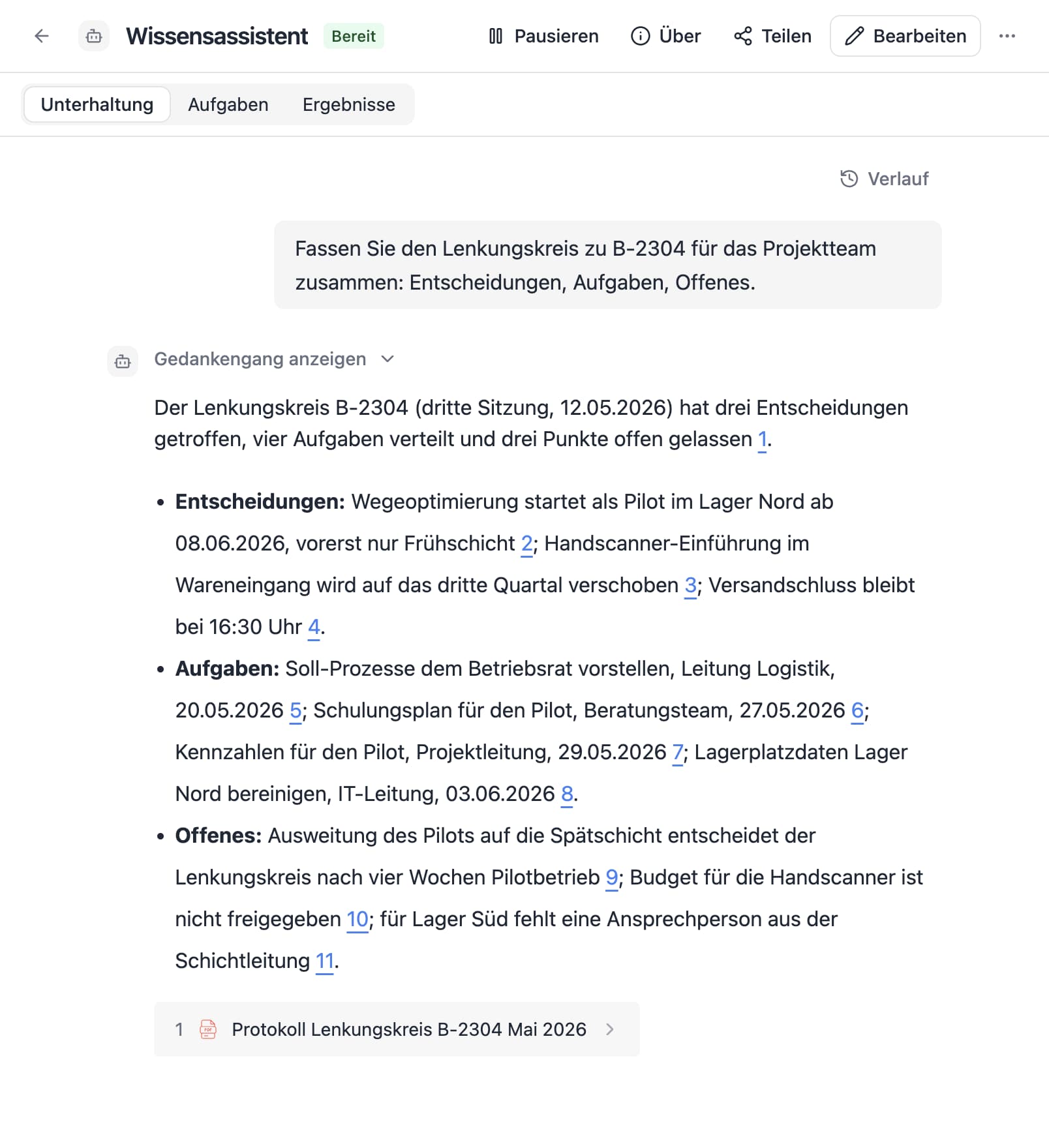Click the PDF icon in source card
Viewport: 1049px width, 1148px height.
(208, 1029)
